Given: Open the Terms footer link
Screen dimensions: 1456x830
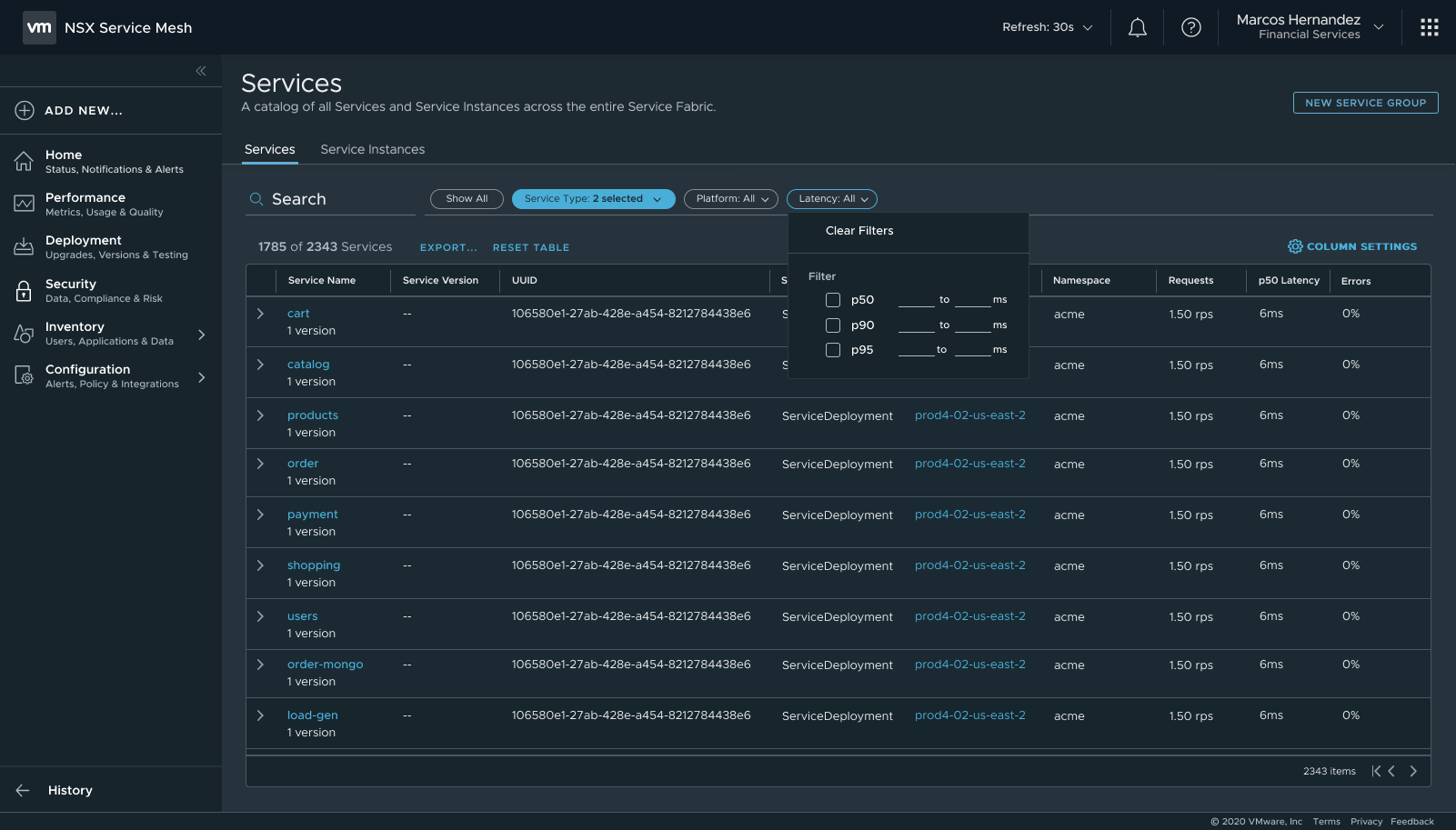Looking at the screenshot, I should click(x=1326, y=822).
